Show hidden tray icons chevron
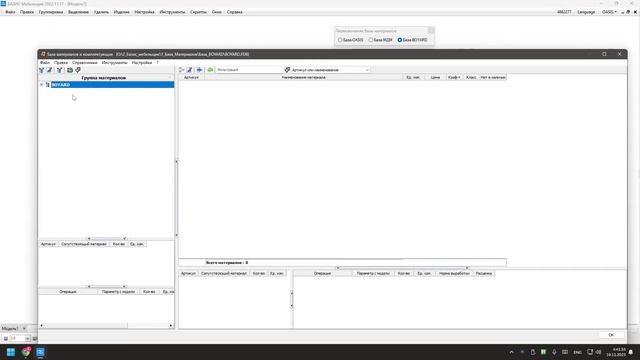Screen dimensions: 640x360 (511, 352)
